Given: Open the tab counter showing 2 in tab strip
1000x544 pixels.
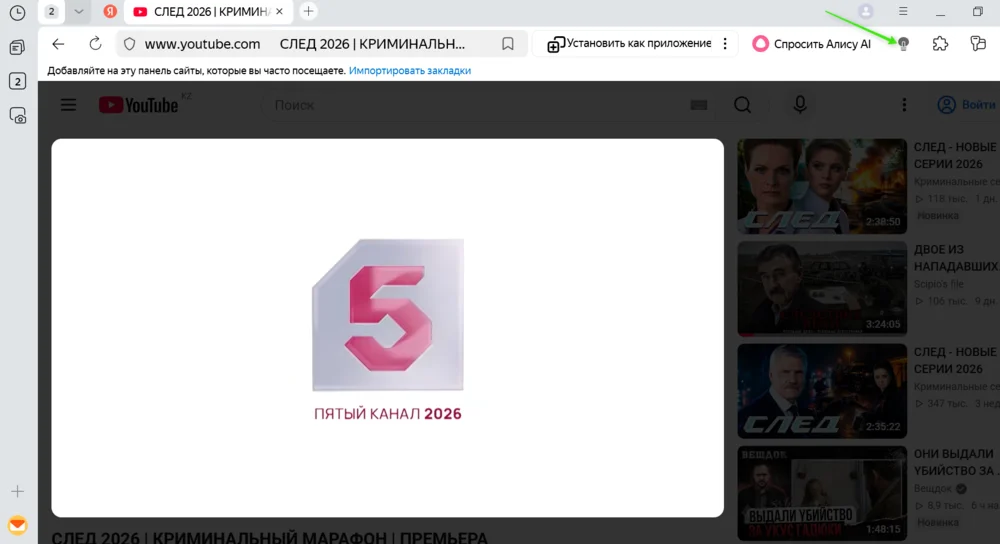Looking at the screenshot, I should pos(52,11).
